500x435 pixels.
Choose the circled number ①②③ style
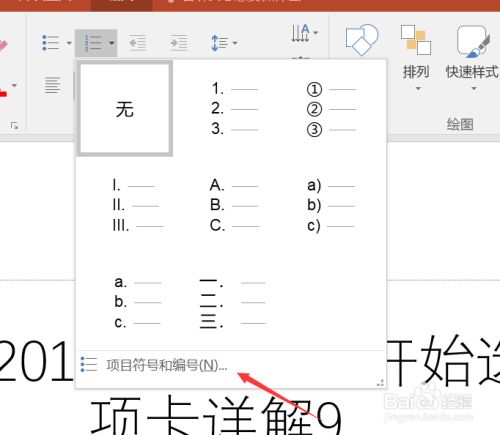tap(331, 109)
